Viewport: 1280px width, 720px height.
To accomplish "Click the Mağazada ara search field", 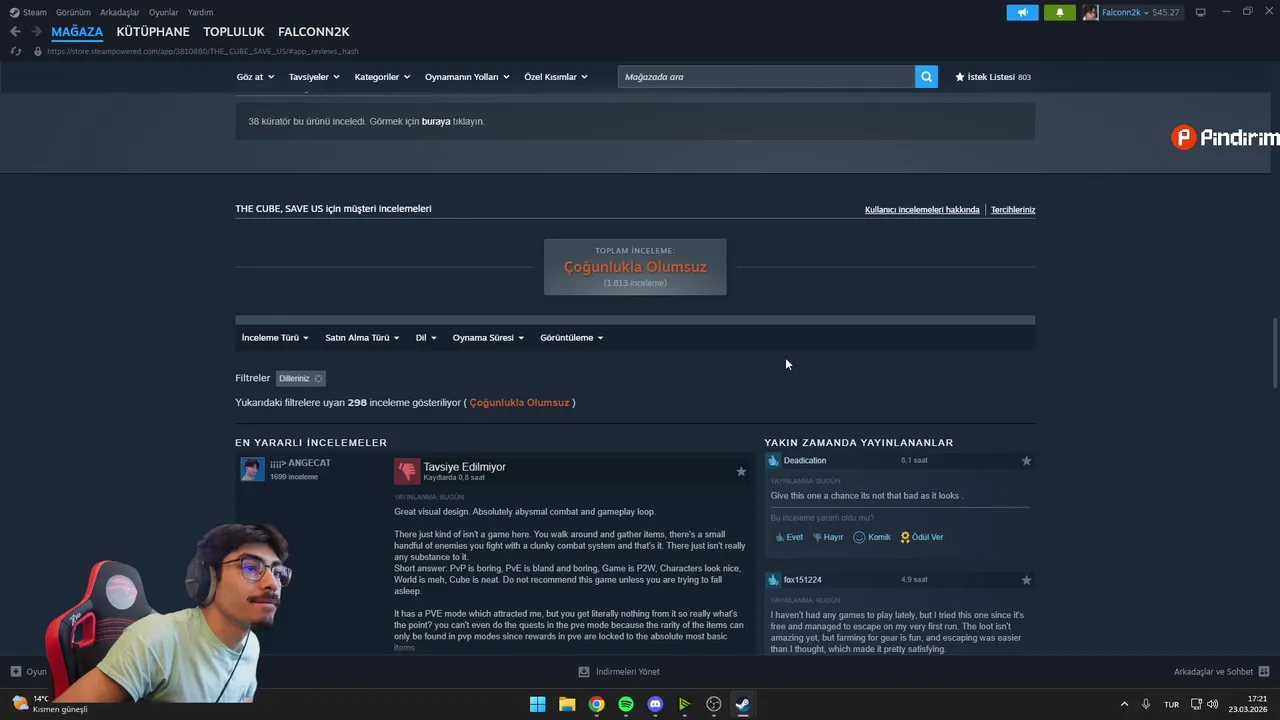I will (x=766, y=77).
